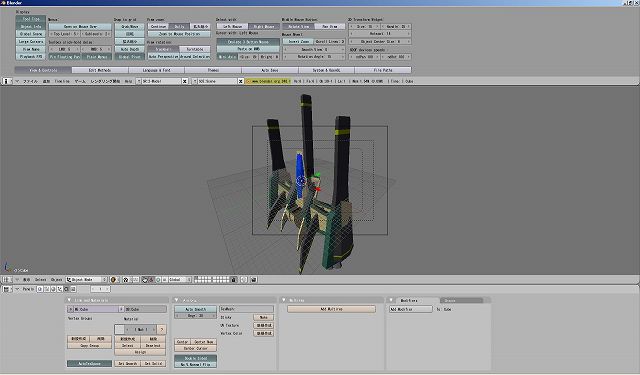Toggle Paste on MMB option

[248, 49]
